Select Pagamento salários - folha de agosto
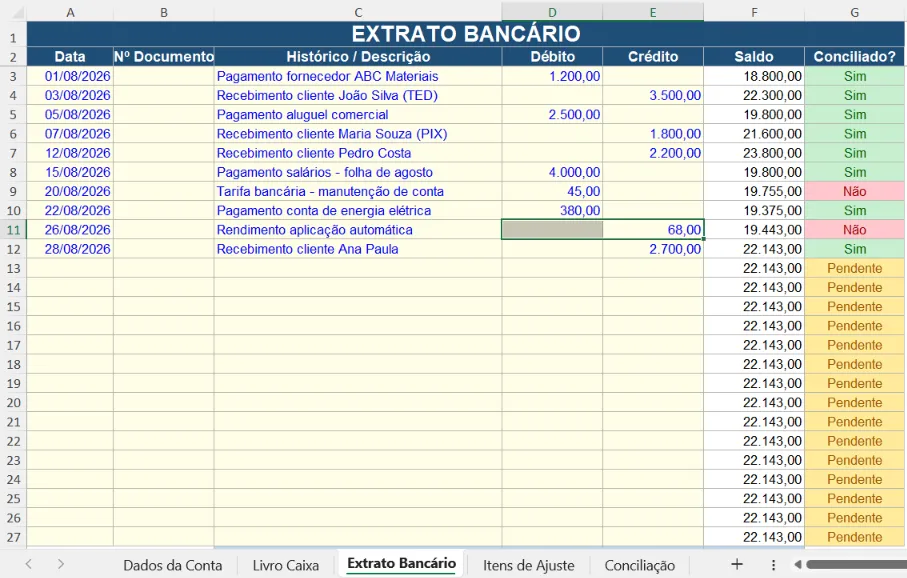907x578 pixels. coord(358,172)
